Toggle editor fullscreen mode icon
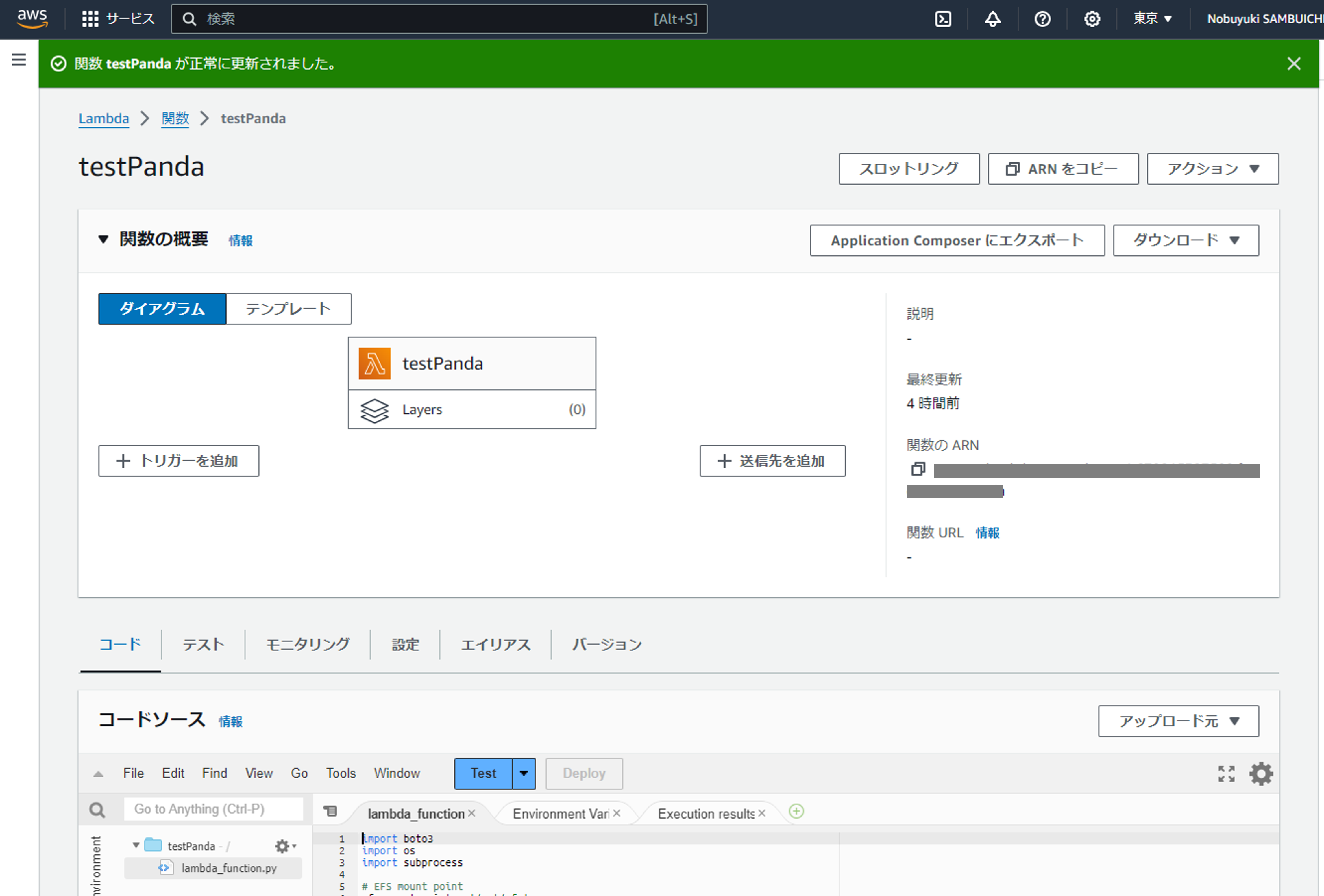 coord(1226,773)
